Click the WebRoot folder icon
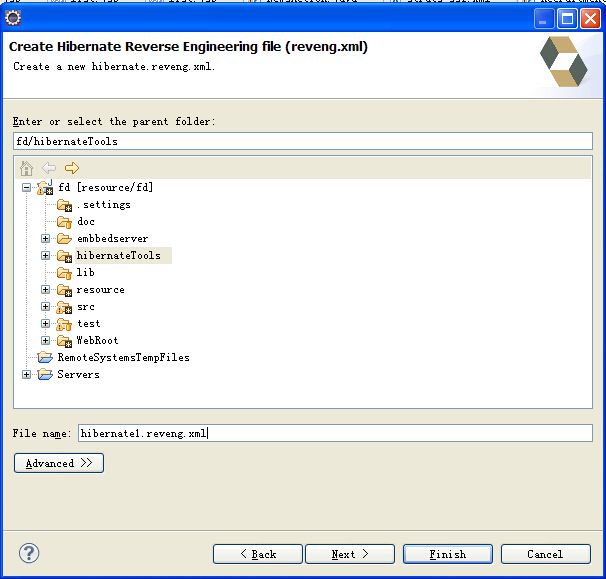This screenshot has width=606, height=579. [64, 341]
